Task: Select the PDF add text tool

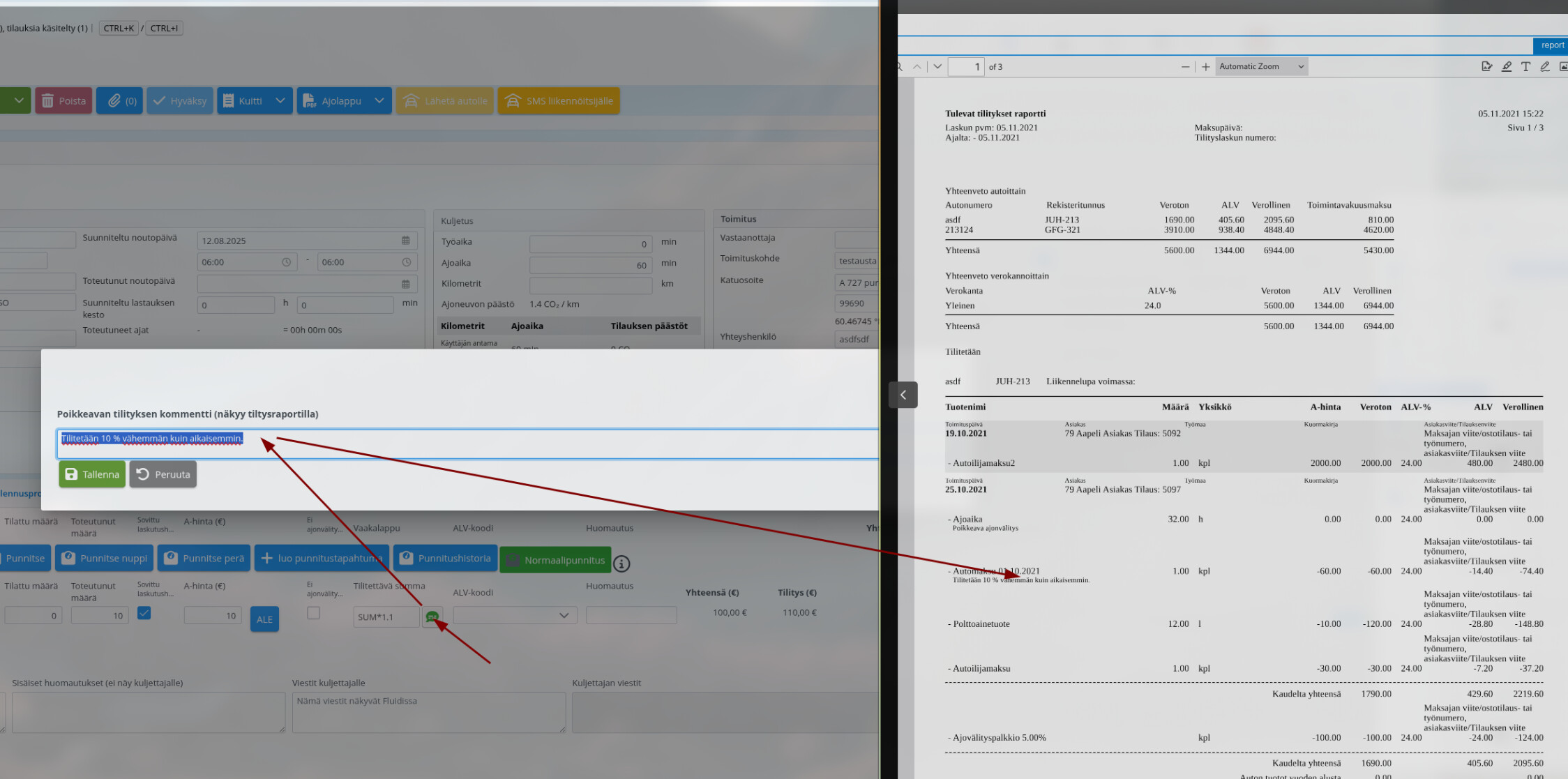Action: point(1525,67)
